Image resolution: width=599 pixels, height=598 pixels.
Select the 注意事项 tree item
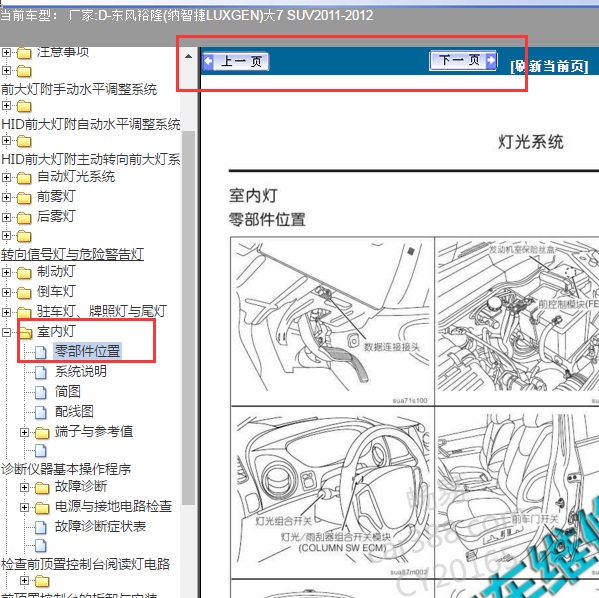pyautogui.click(x=63, y=52)
